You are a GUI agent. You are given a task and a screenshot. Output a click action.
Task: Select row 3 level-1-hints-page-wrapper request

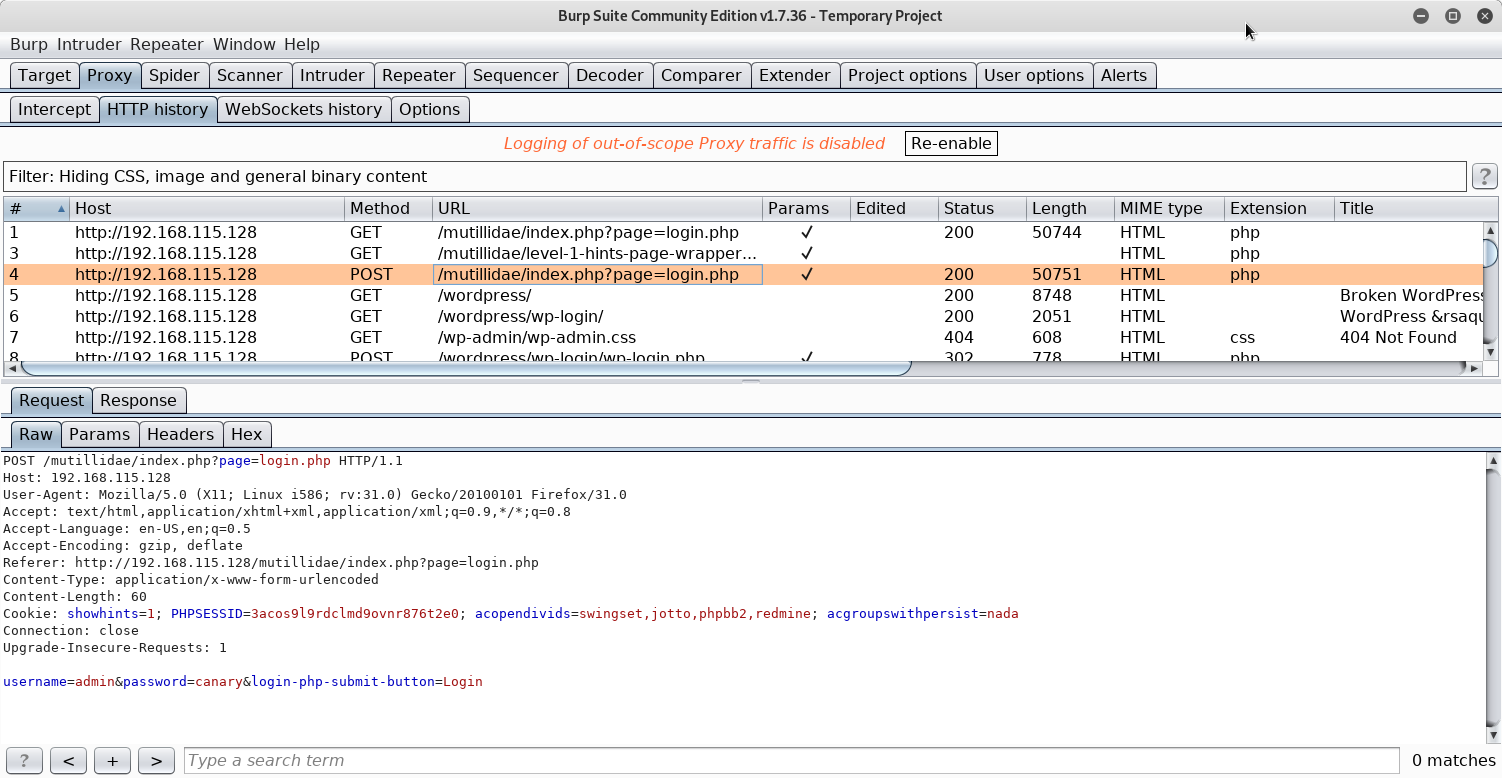coord(743,254)
